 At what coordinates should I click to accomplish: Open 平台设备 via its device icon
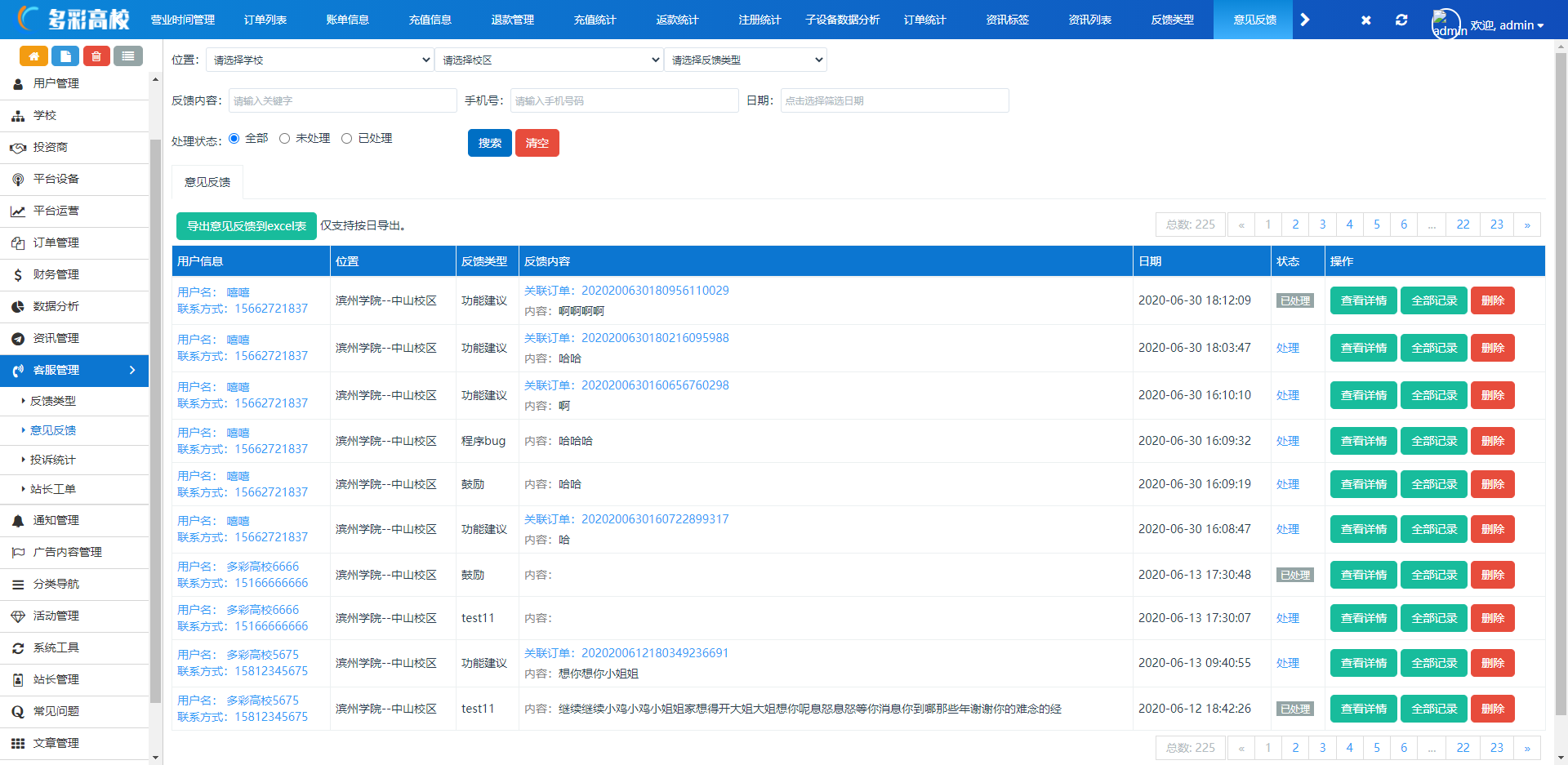click(x=18, y=179)
